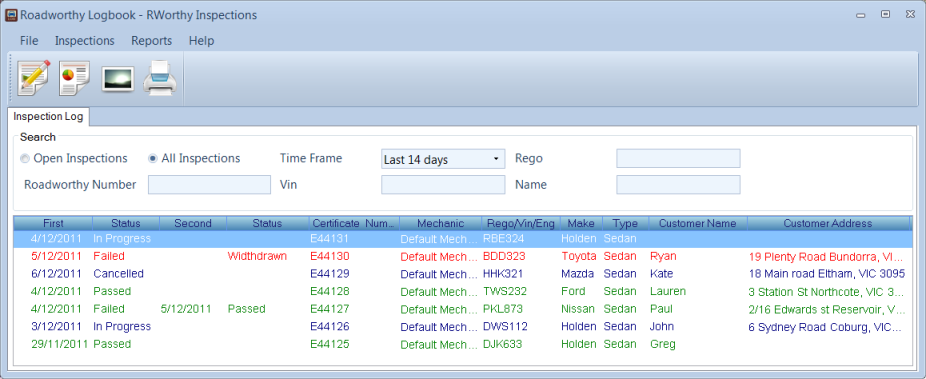Open the File menu
This screenshot has height=379, width=926.
tap(29, 41)
